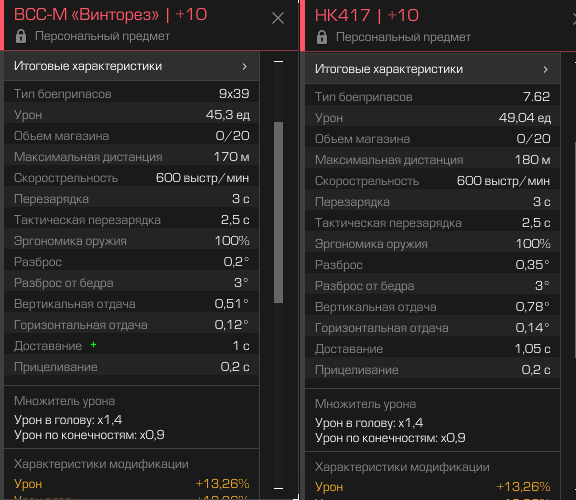Viewport: 576px width, 500px height.
Task: Click the 170 м max distance value
Action: [x=231, y=157]
